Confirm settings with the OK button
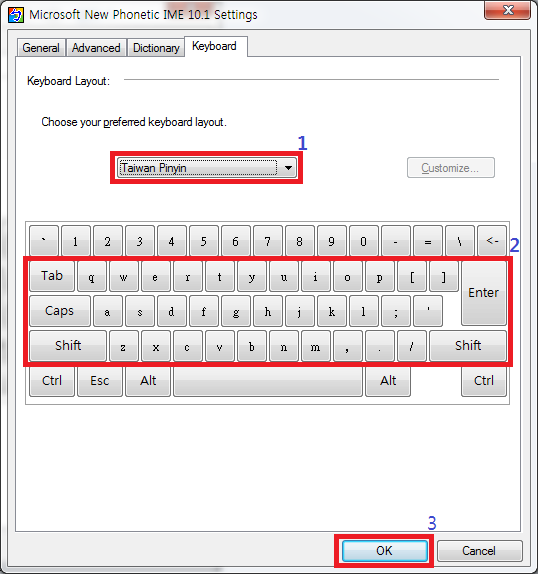 click(x=384, y=551)
